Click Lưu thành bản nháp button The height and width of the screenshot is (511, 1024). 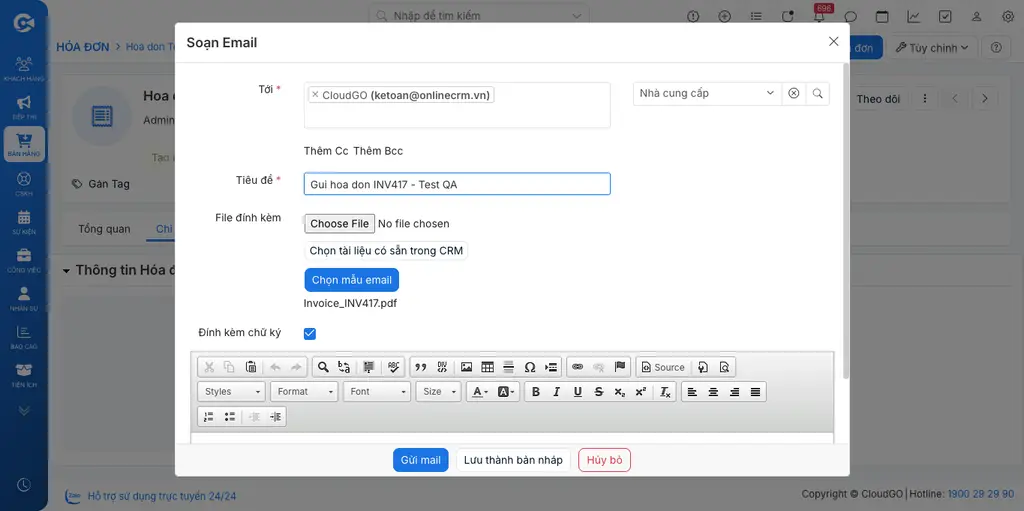click(x=513, y=460)
